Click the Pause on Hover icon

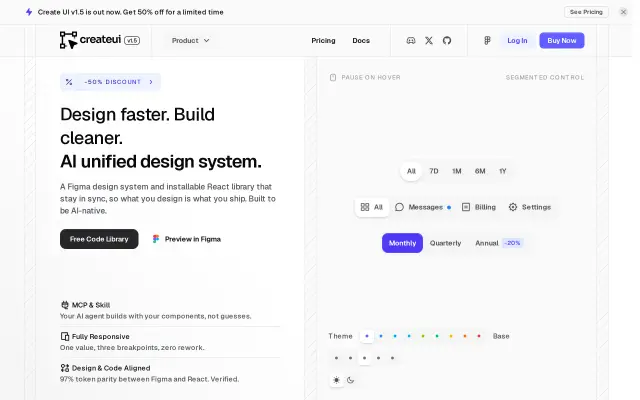click(x=333, y=78)
